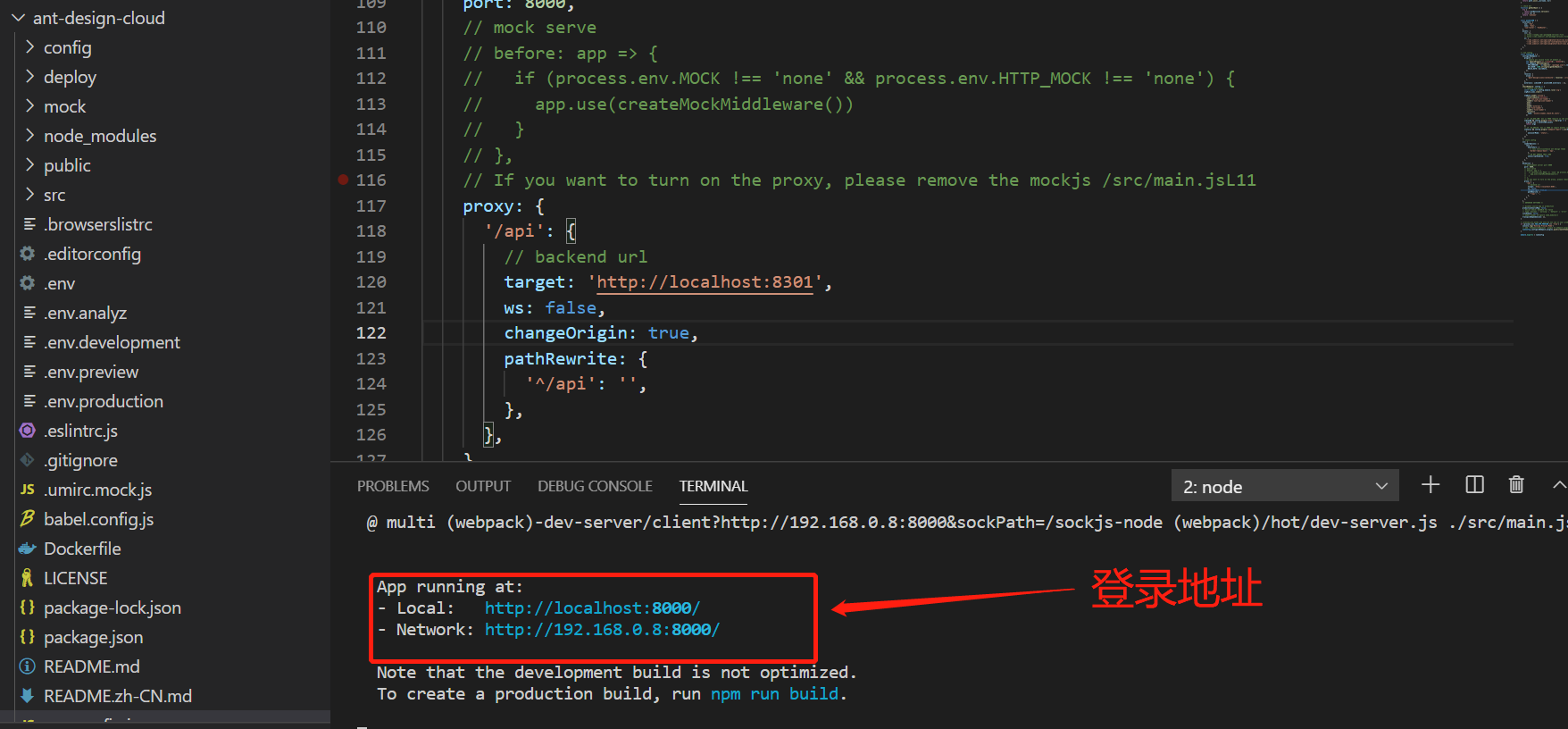Screen dimensions: 1568x729
Task: Click the split terminal icon
Action: pyautogui.click(x=1475, y=485)
